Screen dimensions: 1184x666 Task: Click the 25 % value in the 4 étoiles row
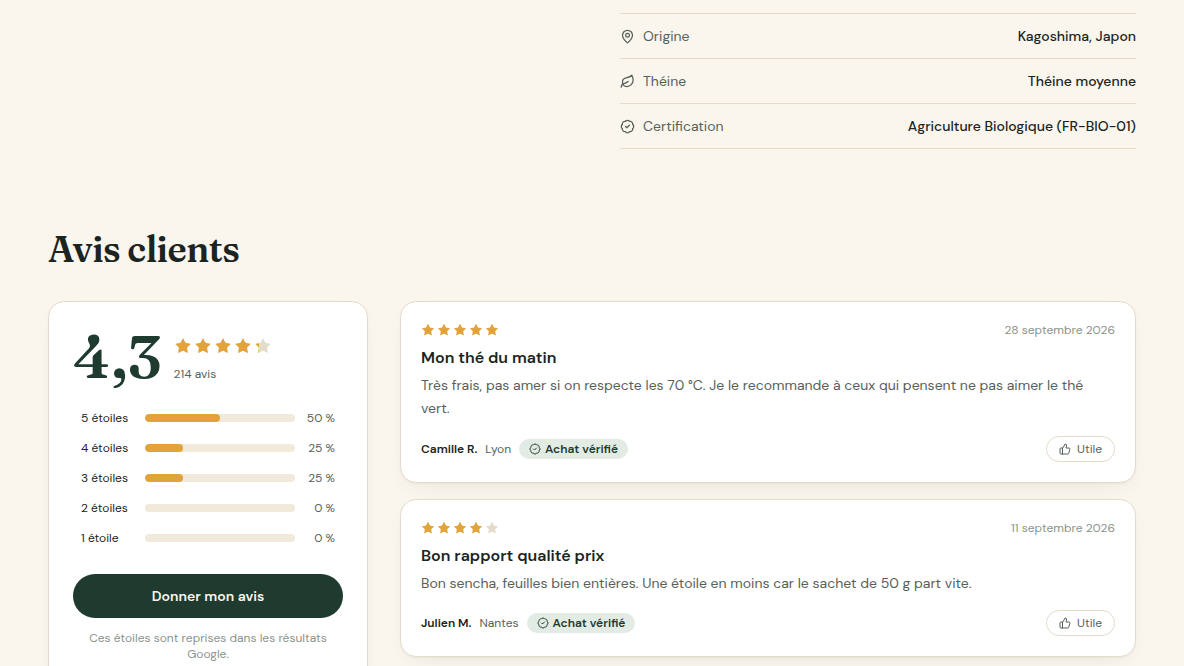[x=321, y=448]
